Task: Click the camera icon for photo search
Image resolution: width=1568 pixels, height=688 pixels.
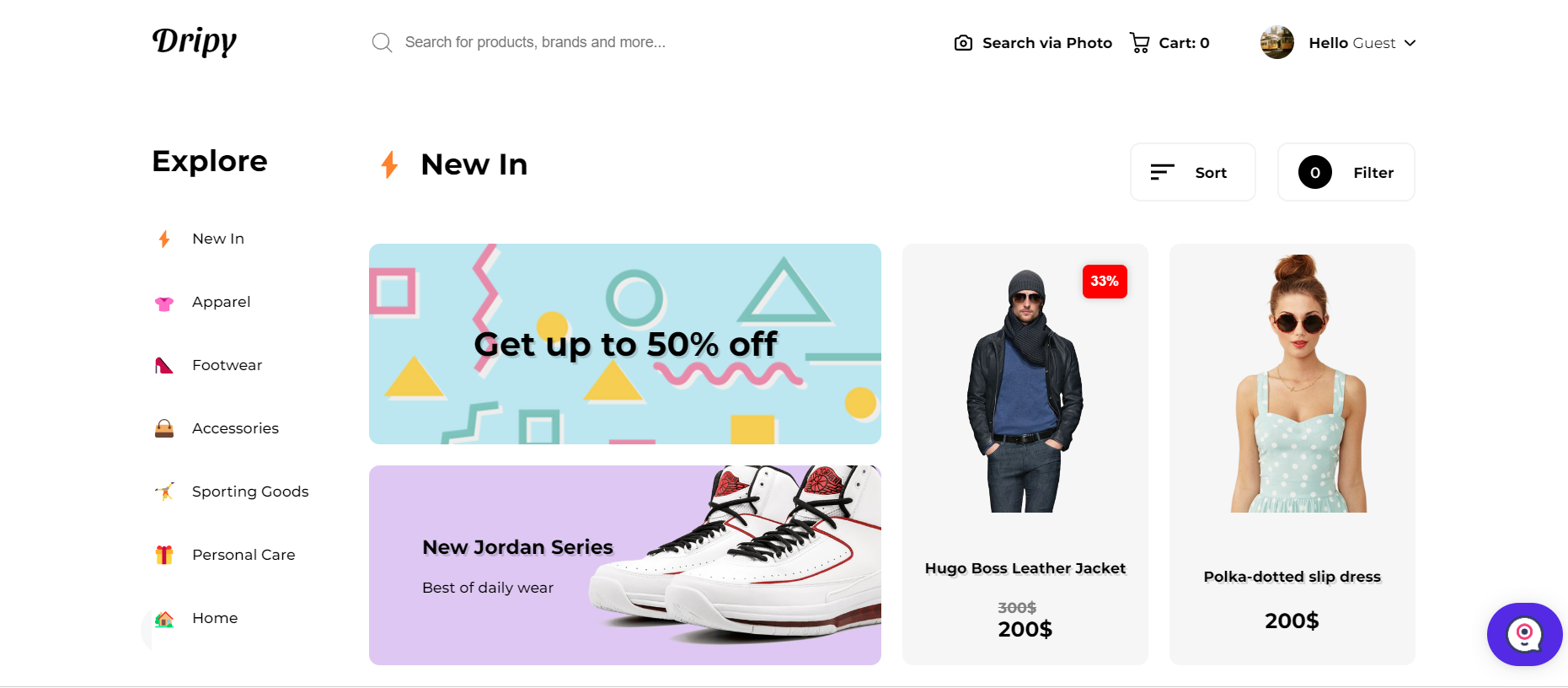Action: [963, 43]
